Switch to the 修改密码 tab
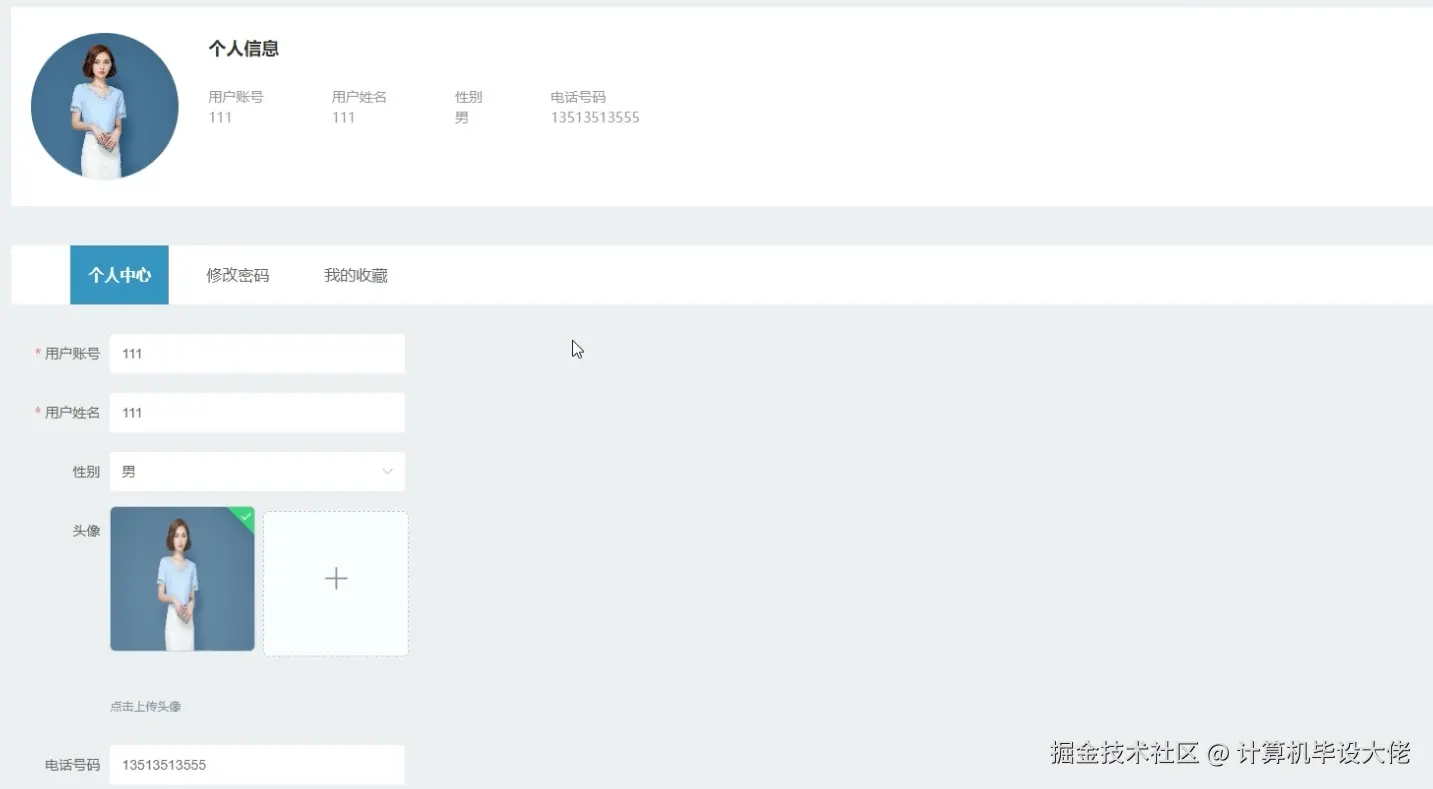The image size is (1433, 789). pyautogui.click(x=236, y=274)
